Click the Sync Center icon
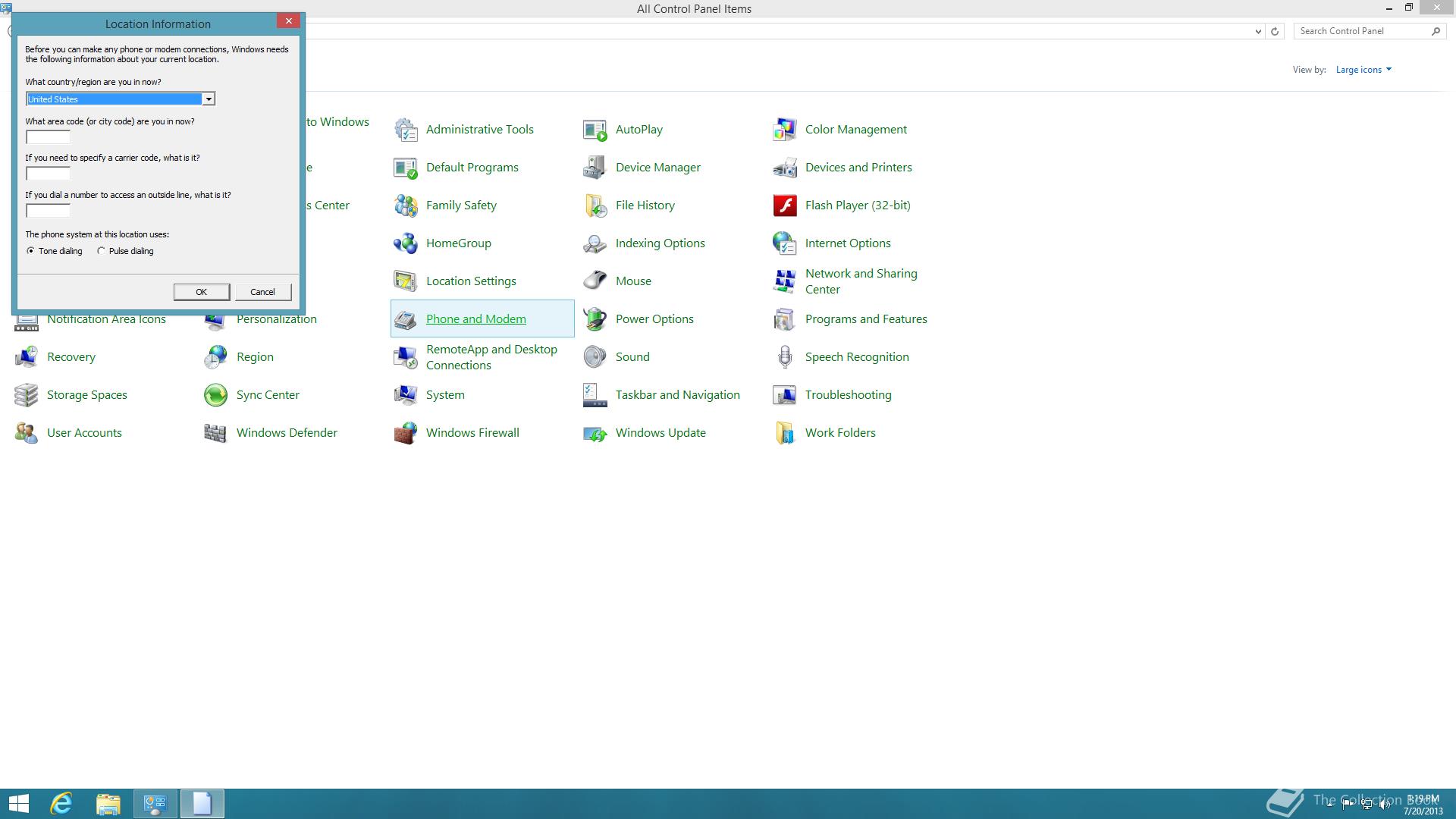 tap(216, 395)
